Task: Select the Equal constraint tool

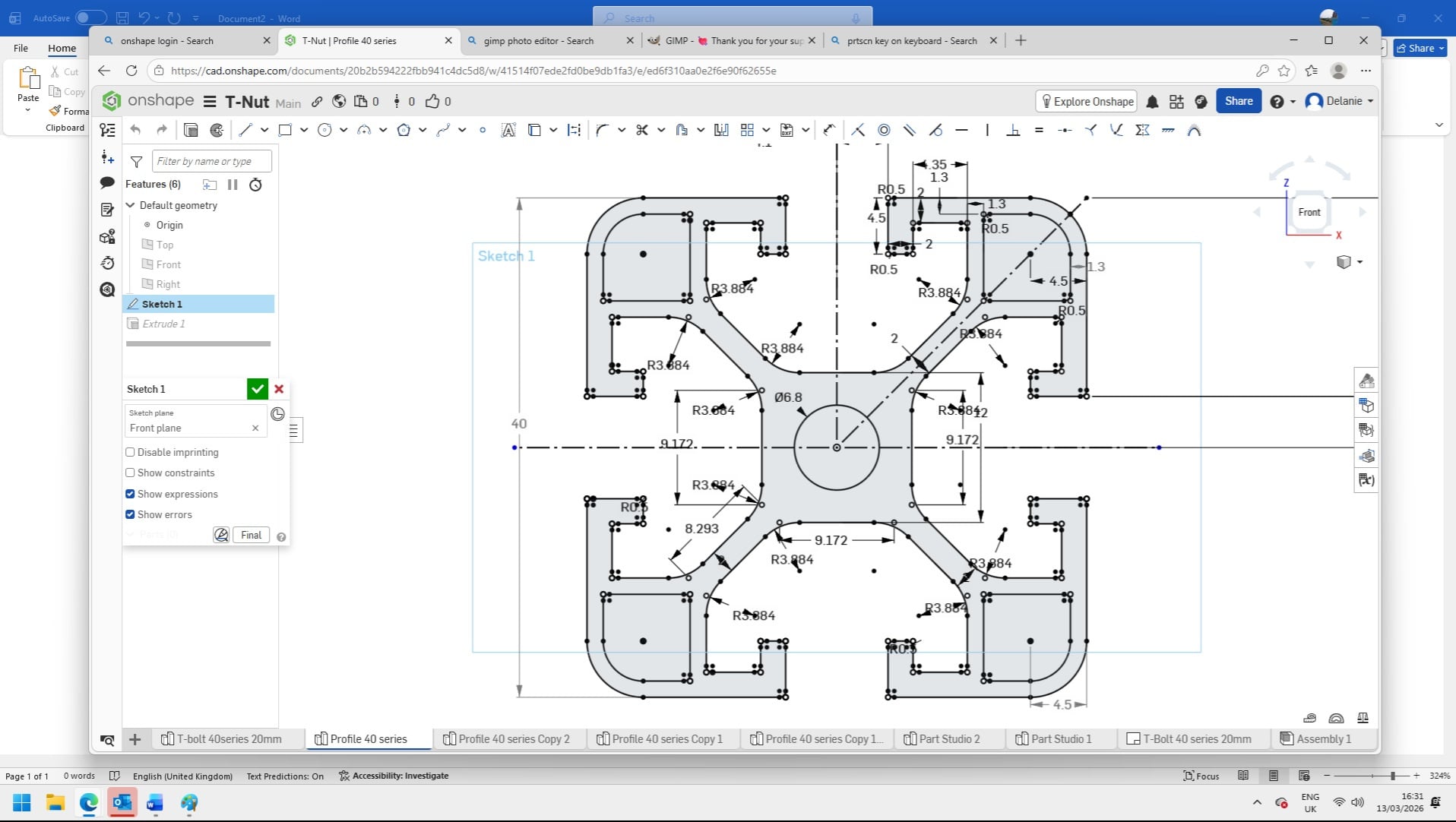Action: 1039,130
